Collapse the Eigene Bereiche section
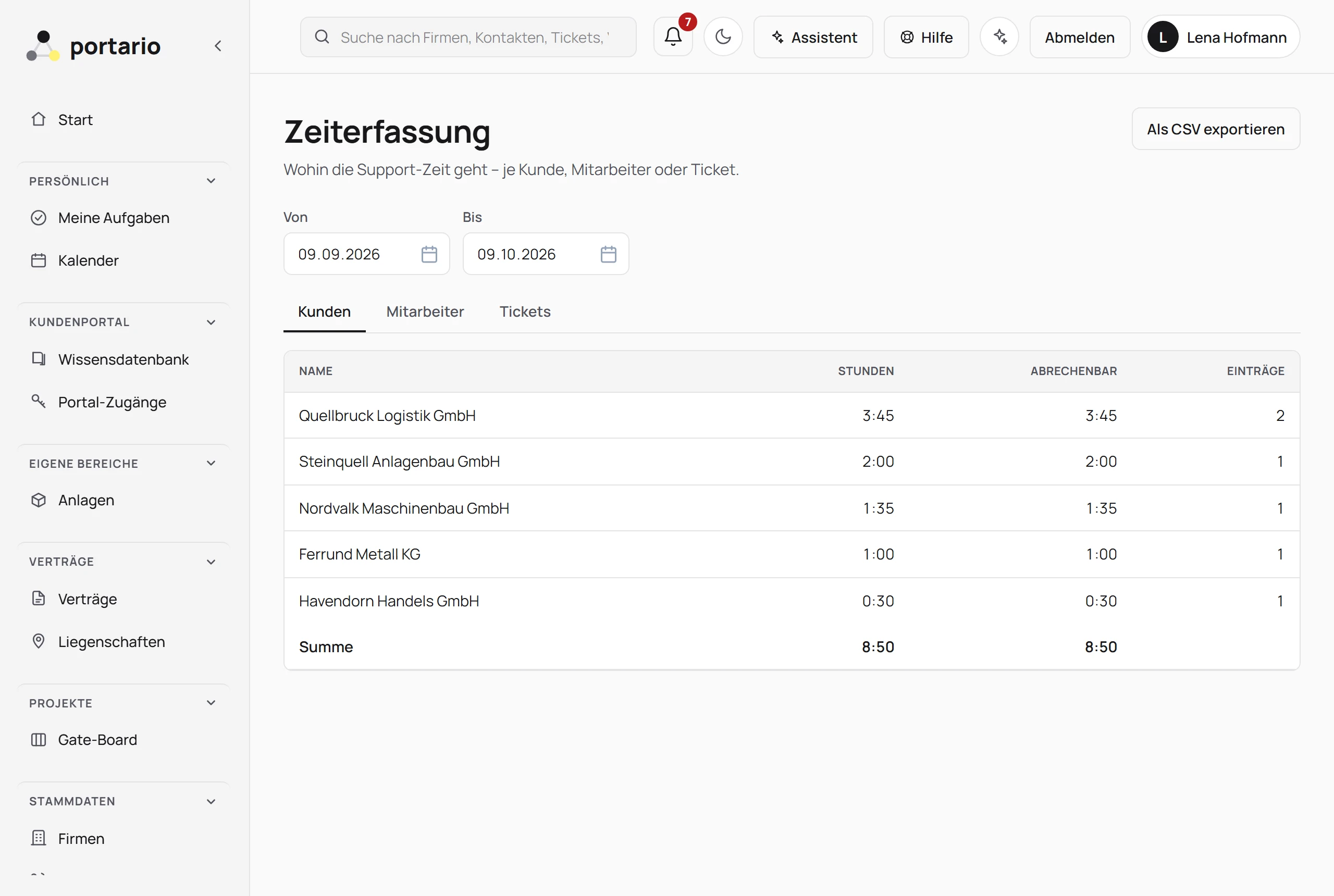1334x896 pixels. click(x=124, y=464)
